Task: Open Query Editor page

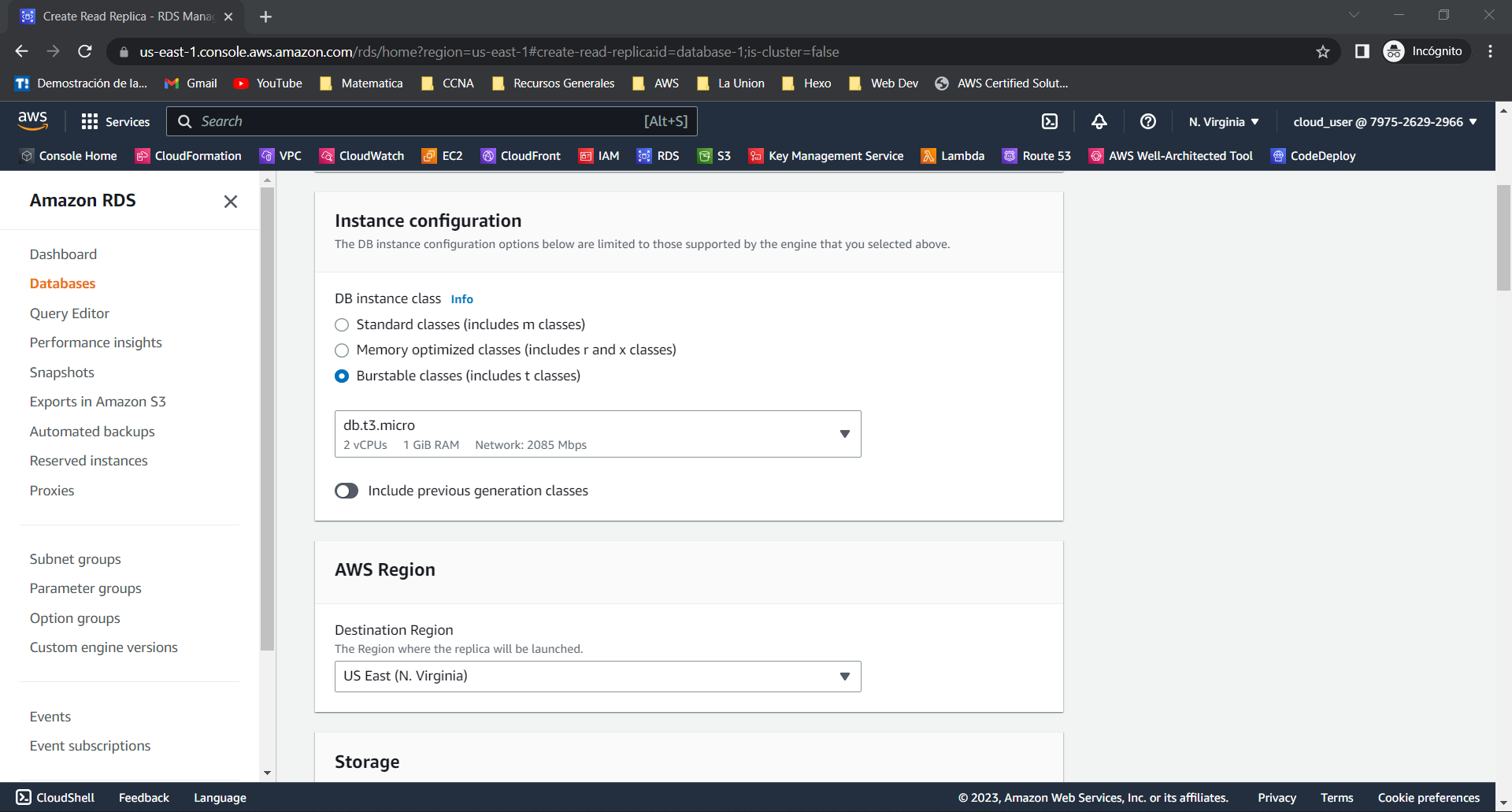Action: tap(69, 313)
